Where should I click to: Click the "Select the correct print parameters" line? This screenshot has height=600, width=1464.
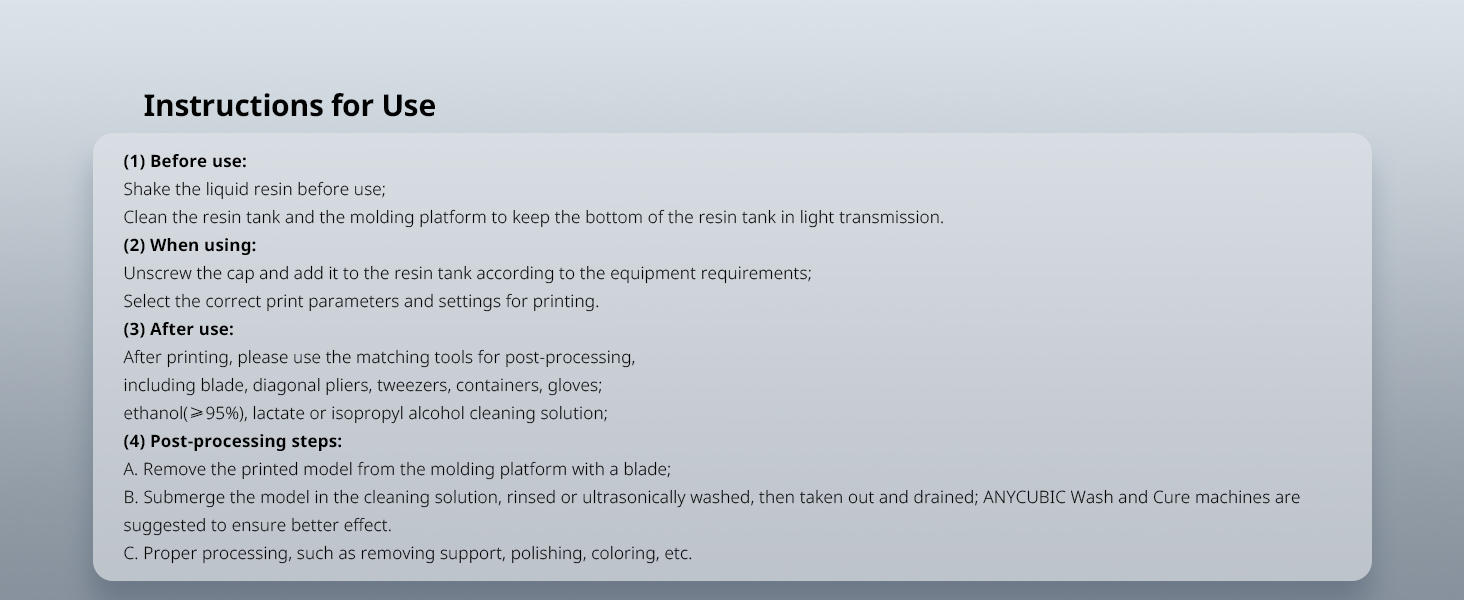pyautogui.click(x=361, y=301)
